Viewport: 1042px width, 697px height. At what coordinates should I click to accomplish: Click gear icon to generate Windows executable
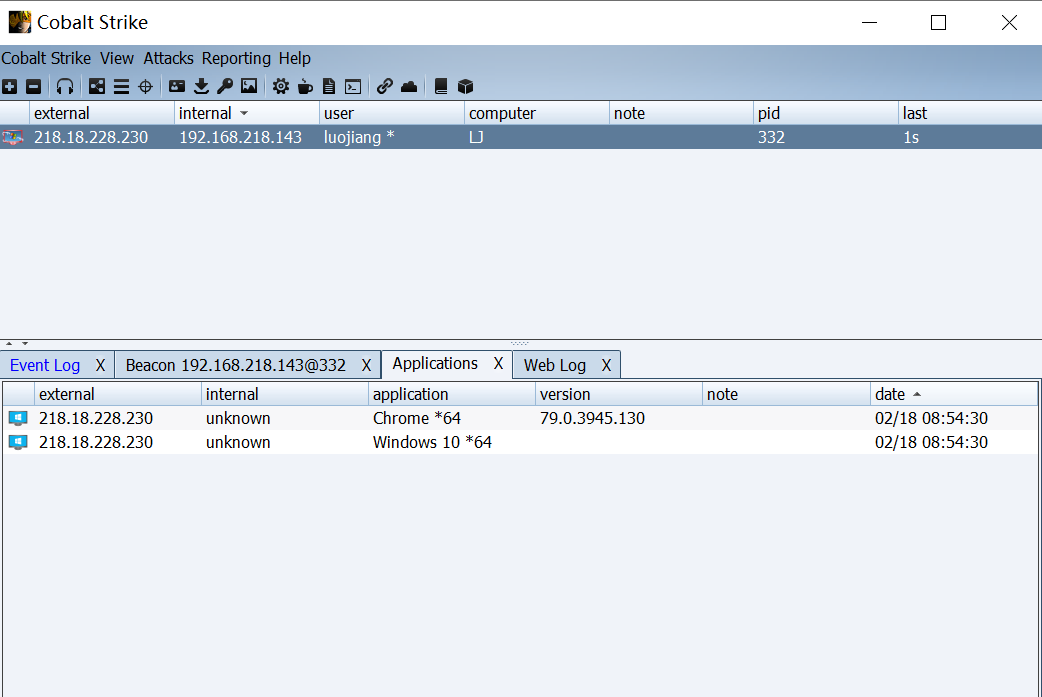point(281,86)
